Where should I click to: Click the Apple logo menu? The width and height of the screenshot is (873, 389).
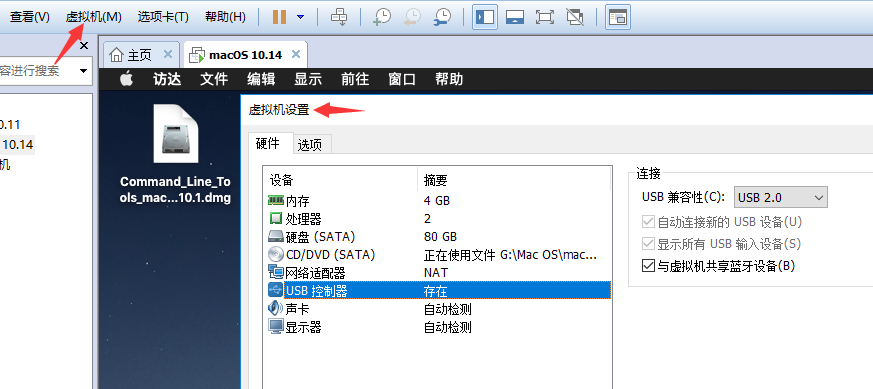[126, 80]
